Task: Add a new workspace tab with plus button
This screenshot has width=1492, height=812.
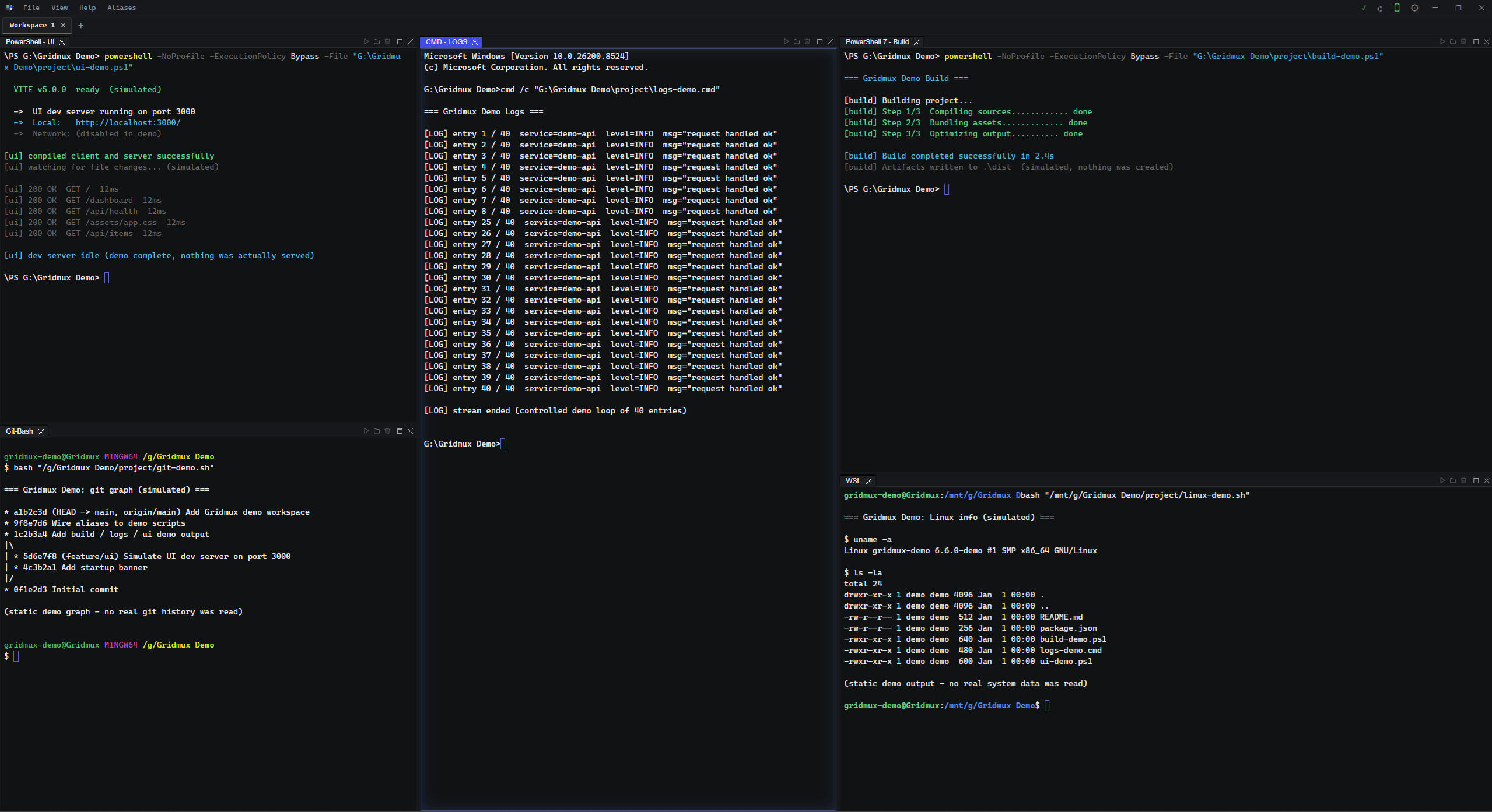Action: click(x=80, y=25)
